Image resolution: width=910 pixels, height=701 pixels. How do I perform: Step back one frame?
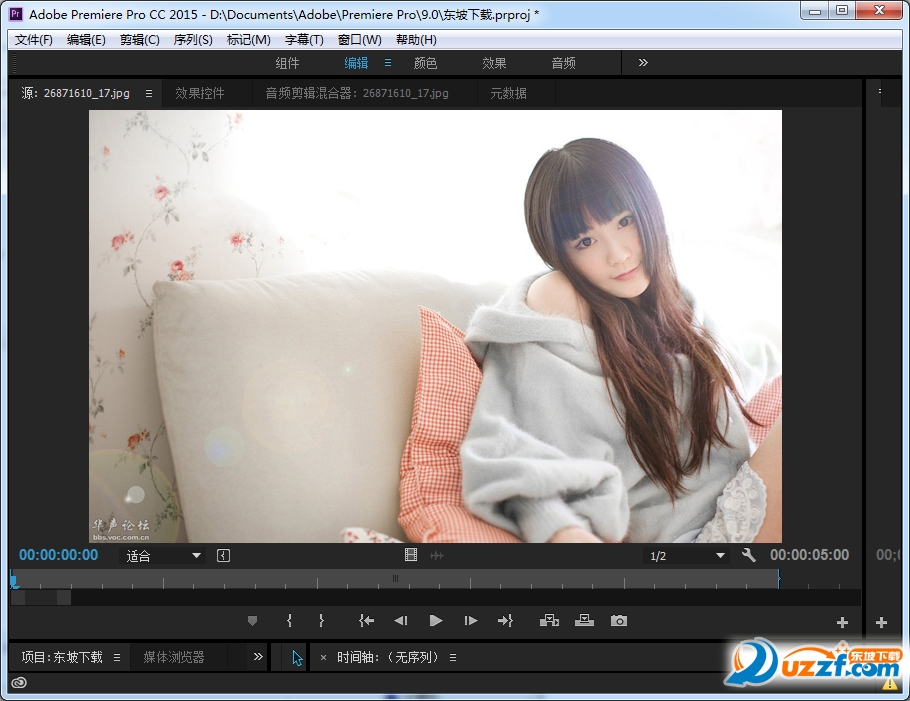tap(400, 621)
